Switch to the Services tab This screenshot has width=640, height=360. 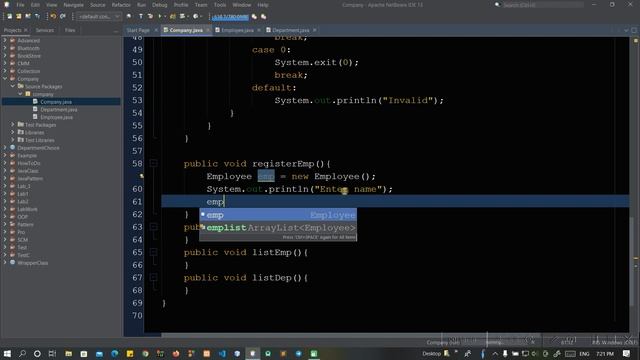click(x=44, y=30)
